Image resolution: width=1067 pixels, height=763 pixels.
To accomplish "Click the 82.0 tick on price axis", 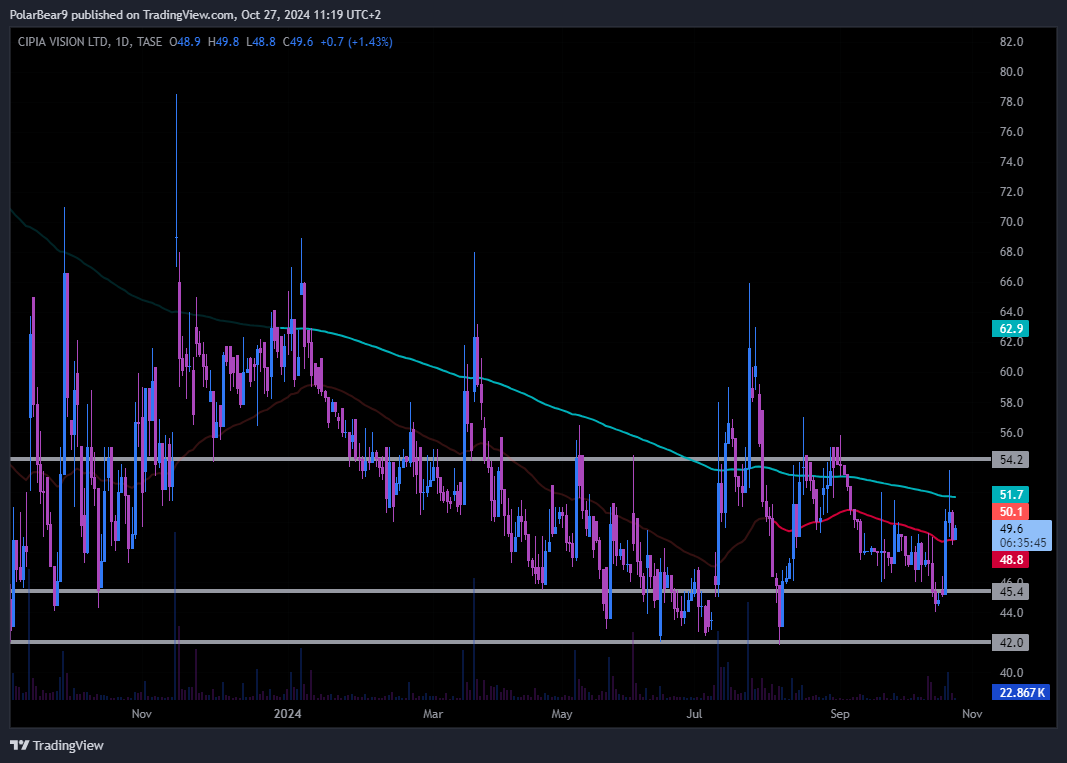I will point(1012,42).
